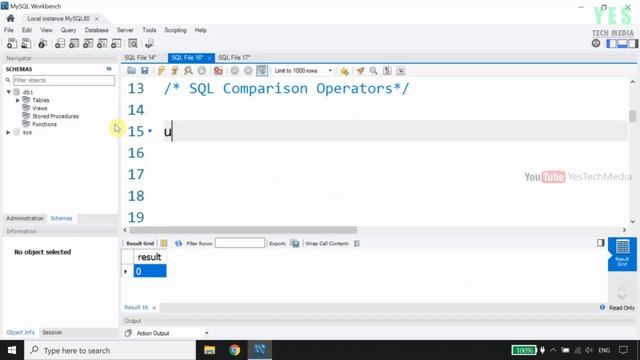Image resolution: width=640 pixels, height=360 pixels.
Task: Open the Session tab
Action: point(52,332)
